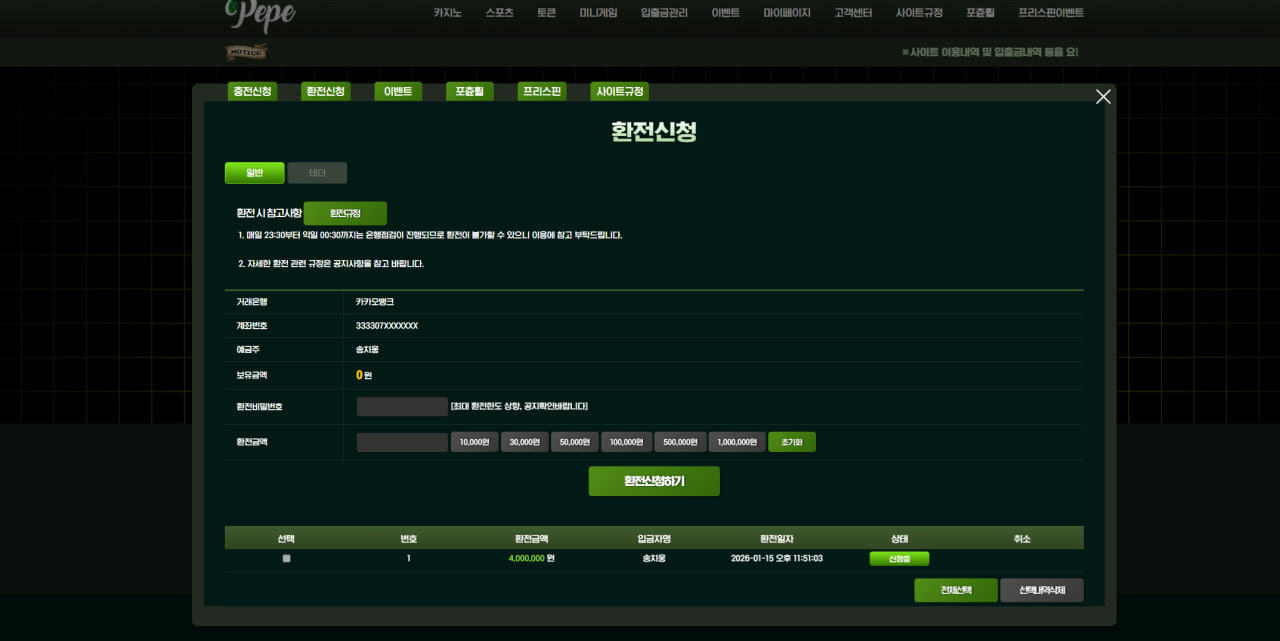Click the Pepe site logo
Viewport: 1280px width, 641px height.
[260, 14]
